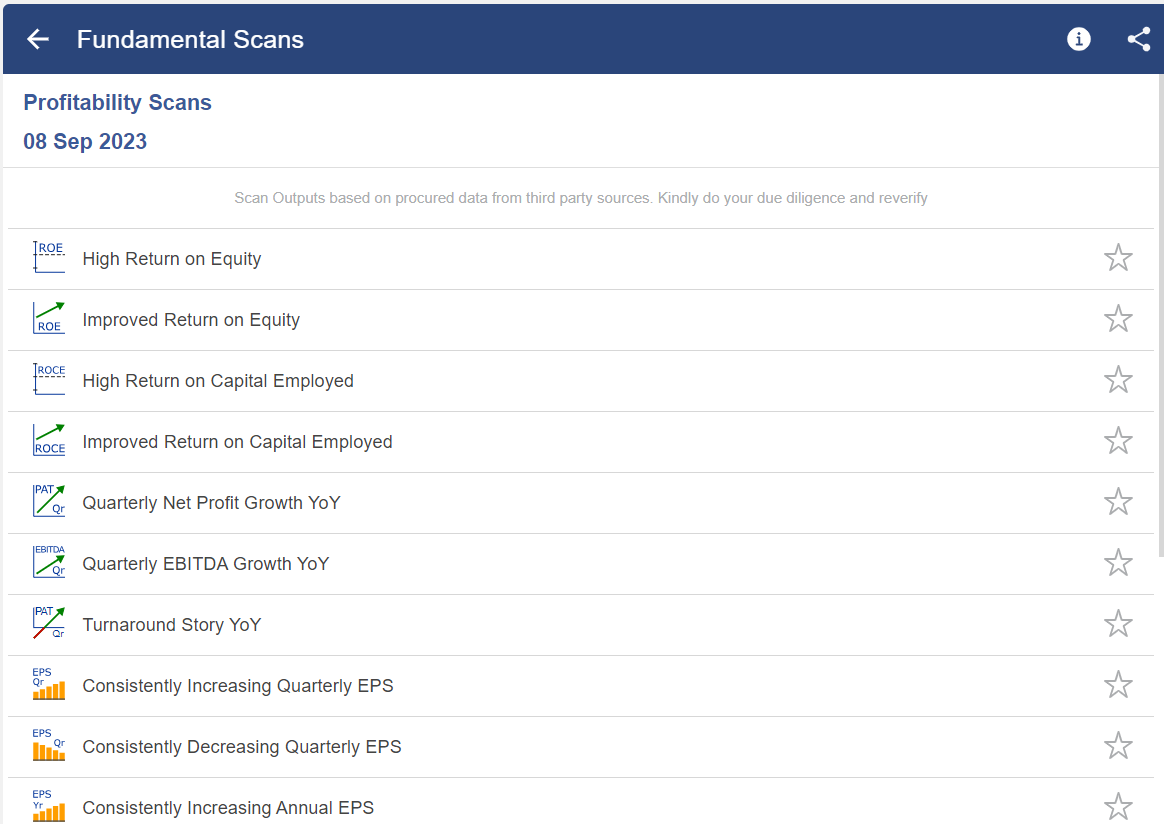The width and height of the screenshot is (1164, 824).
Task: Click the ROCE arrow icon for Improved Return on Capital Employed
Action: pyautogui.click(x=49, y=440)
